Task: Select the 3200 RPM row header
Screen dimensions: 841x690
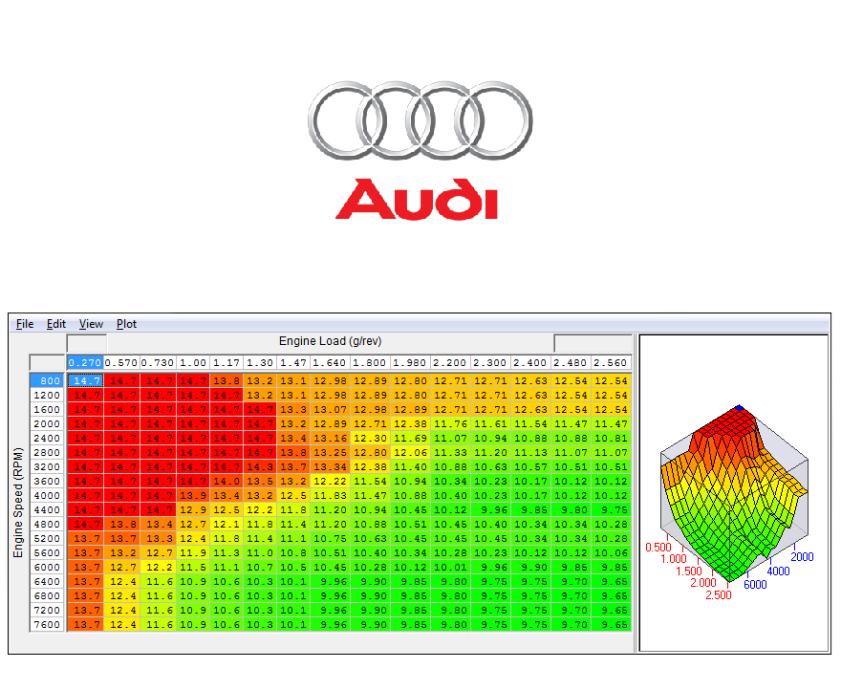Action: point(48,467)
